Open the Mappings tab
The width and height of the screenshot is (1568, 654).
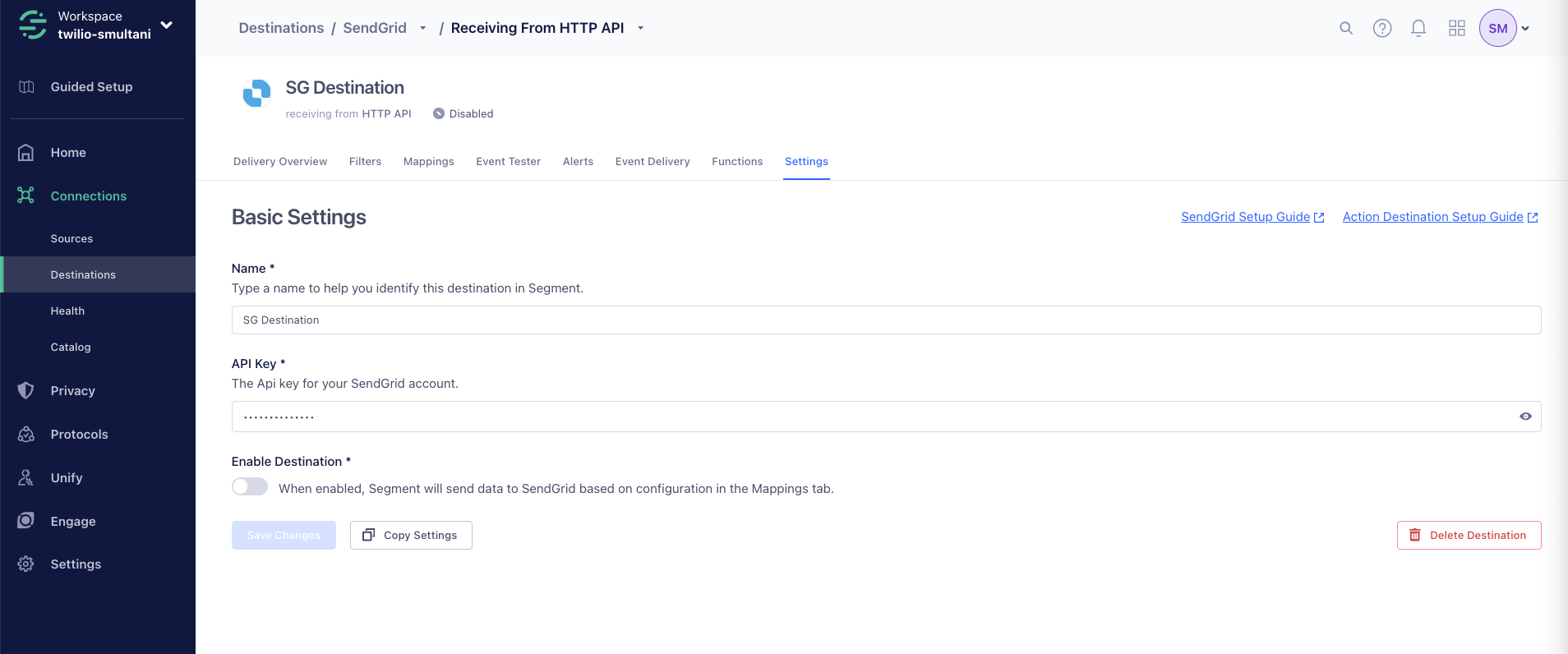(429, 162)
